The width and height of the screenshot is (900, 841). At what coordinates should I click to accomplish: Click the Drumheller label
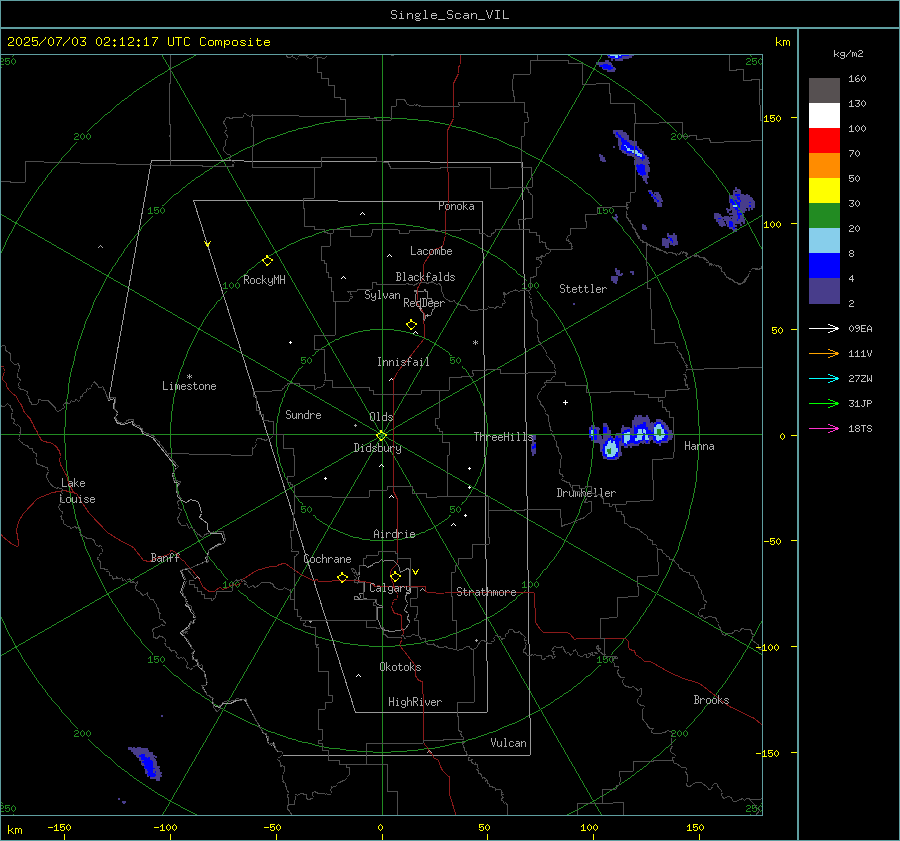pyautogui.click(x=586, y=493)
